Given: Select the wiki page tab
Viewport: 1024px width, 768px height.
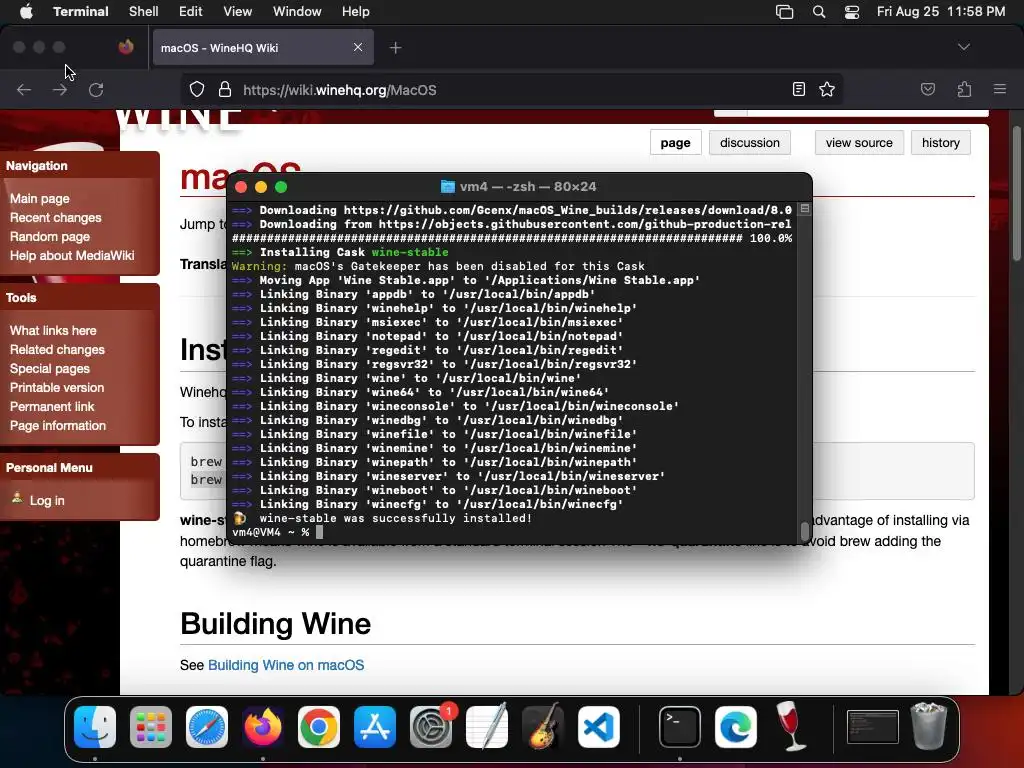Looking at the screenshot, I should click(x=675, y=142).
